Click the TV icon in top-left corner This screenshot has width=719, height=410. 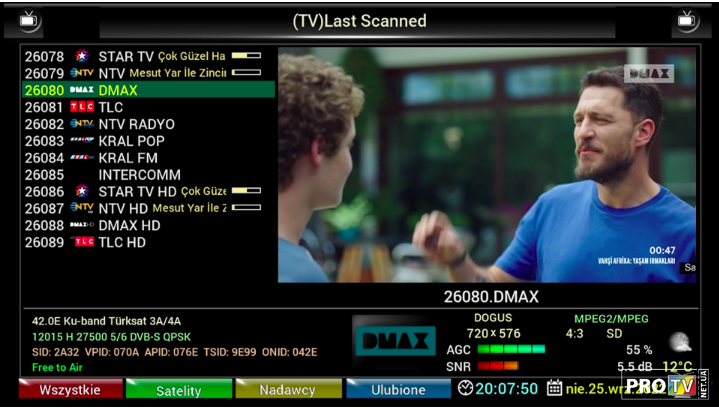point(31,20)
